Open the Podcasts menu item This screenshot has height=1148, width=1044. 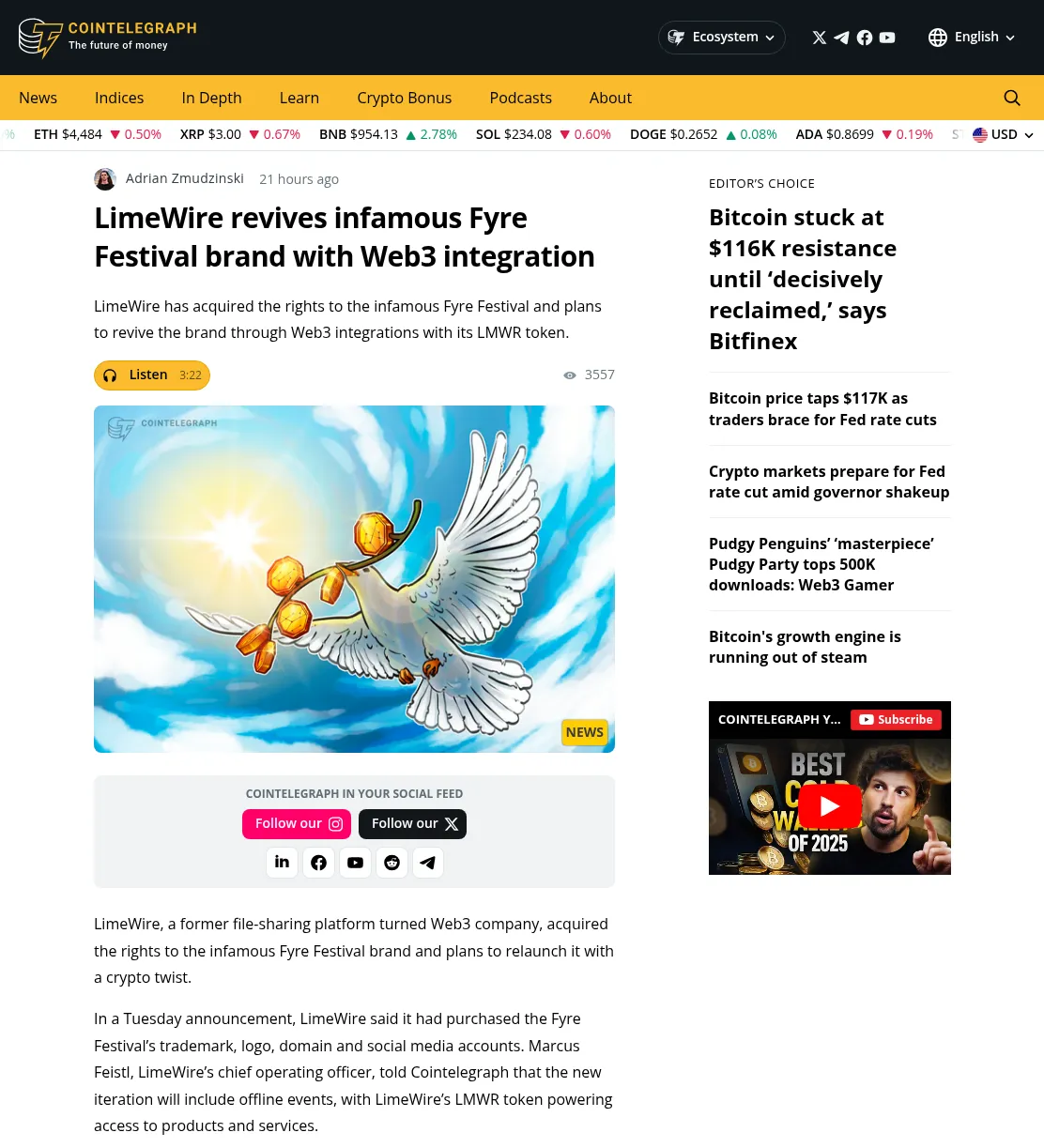pos(521,98)
